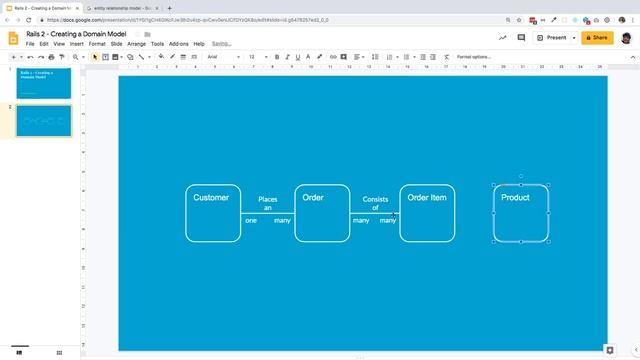Click the Highlight color marker icon
The image size is (640, 360).
[x=320, y=57]
